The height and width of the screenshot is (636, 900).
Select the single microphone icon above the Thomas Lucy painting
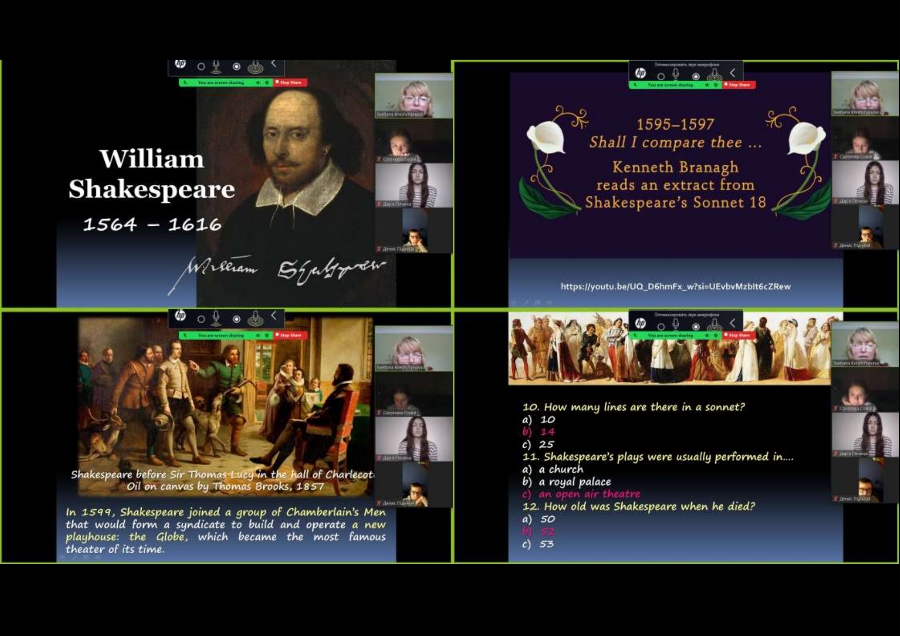point(216,318)
